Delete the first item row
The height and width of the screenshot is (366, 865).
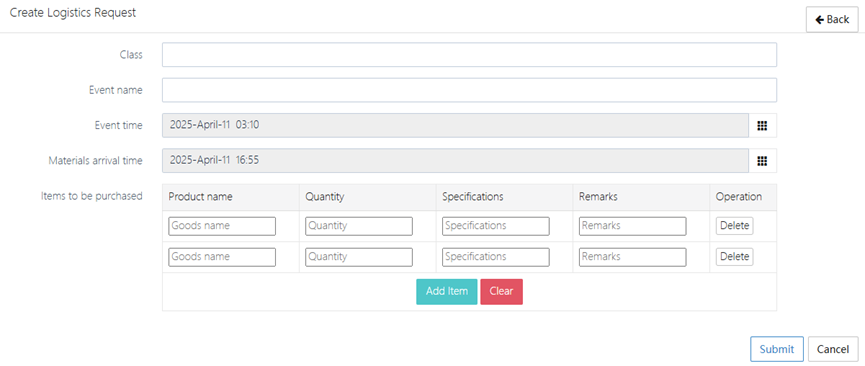click(735, 226)
